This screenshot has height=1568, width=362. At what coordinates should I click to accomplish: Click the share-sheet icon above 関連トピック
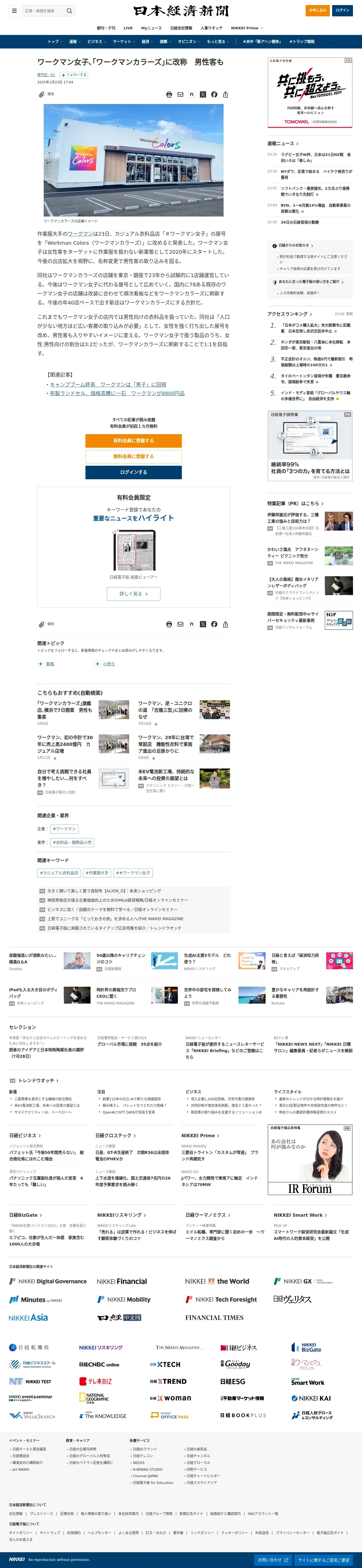tap(226, 624)
